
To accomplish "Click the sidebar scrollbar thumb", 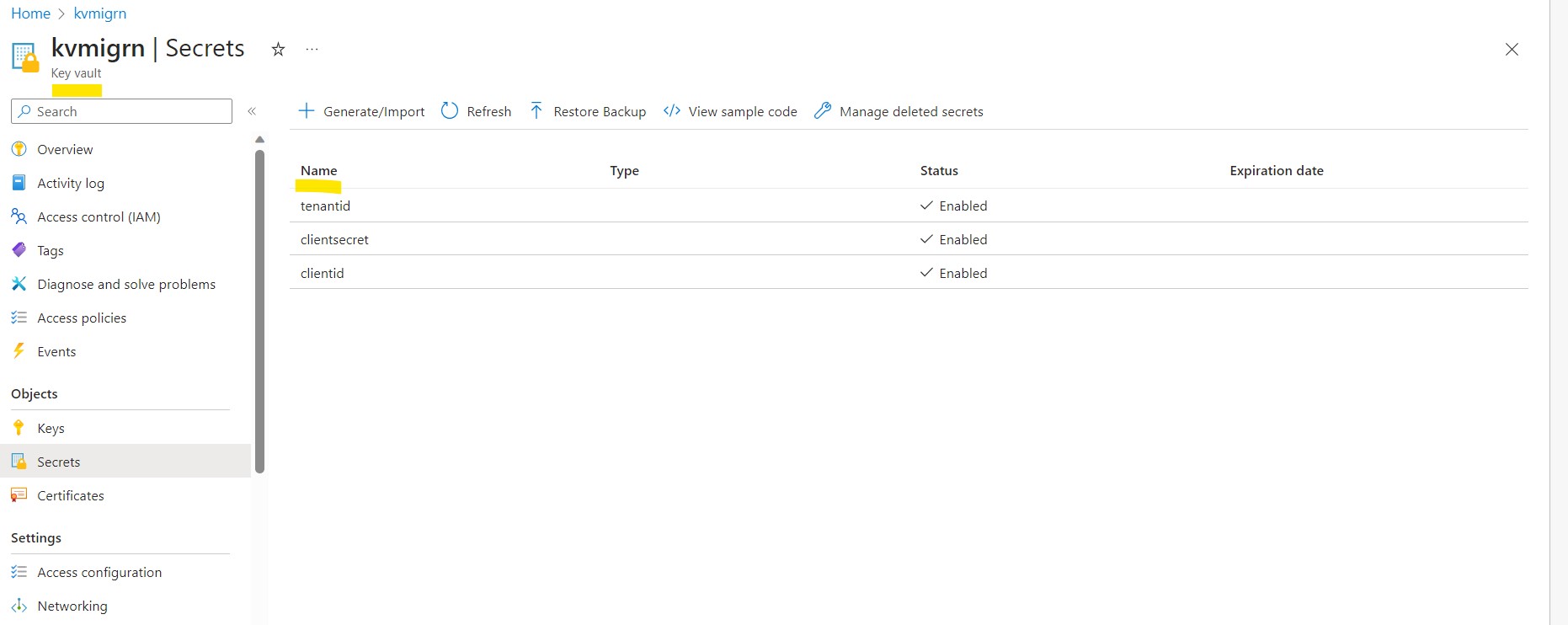I will click(259, 312).
